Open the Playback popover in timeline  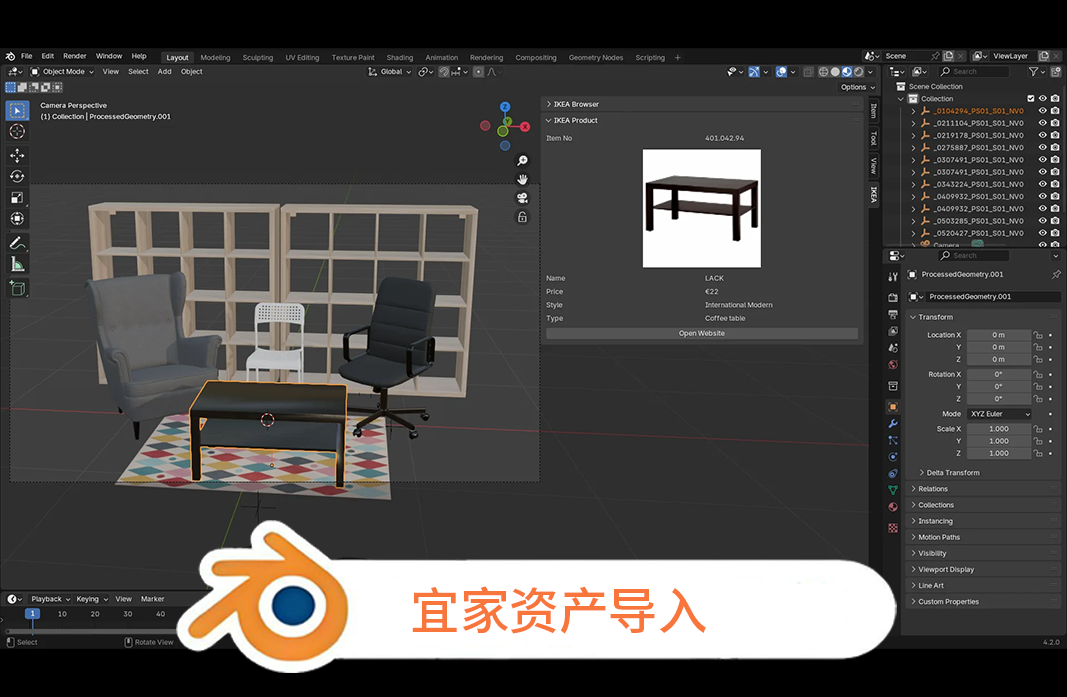[x=50, y=599]
